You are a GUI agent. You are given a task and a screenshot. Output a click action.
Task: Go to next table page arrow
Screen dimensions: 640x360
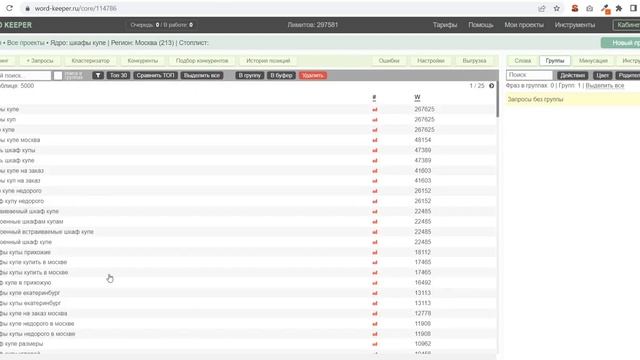point(491,86)
